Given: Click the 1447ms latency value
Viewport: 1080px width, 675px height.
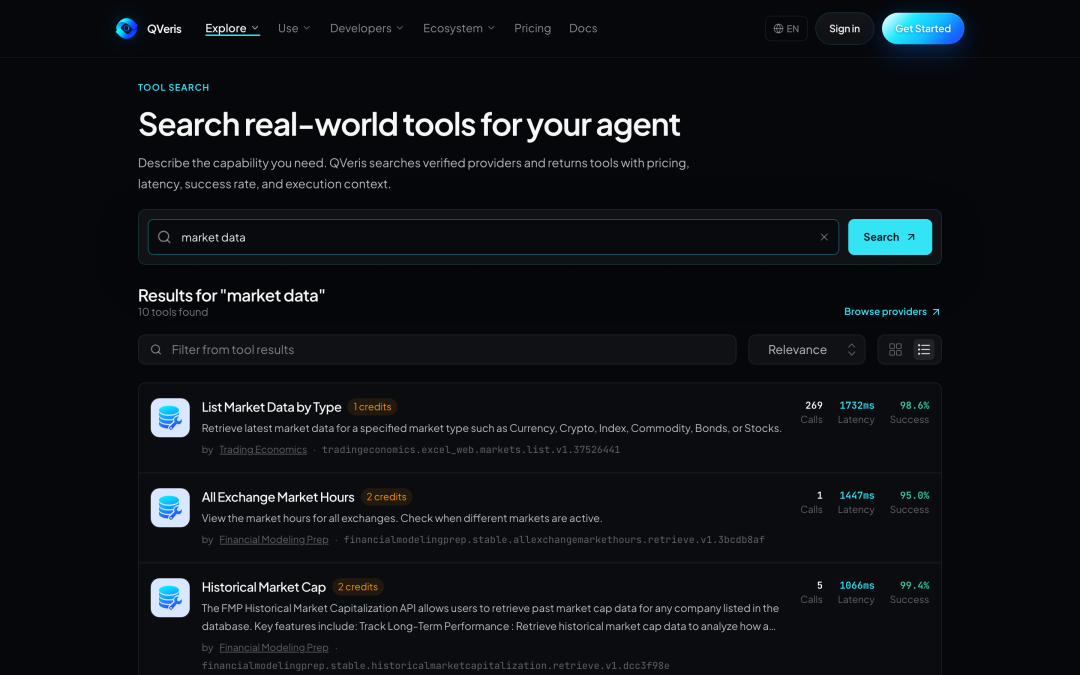Looking at the screenshot, I should click(x=857, y=495).
